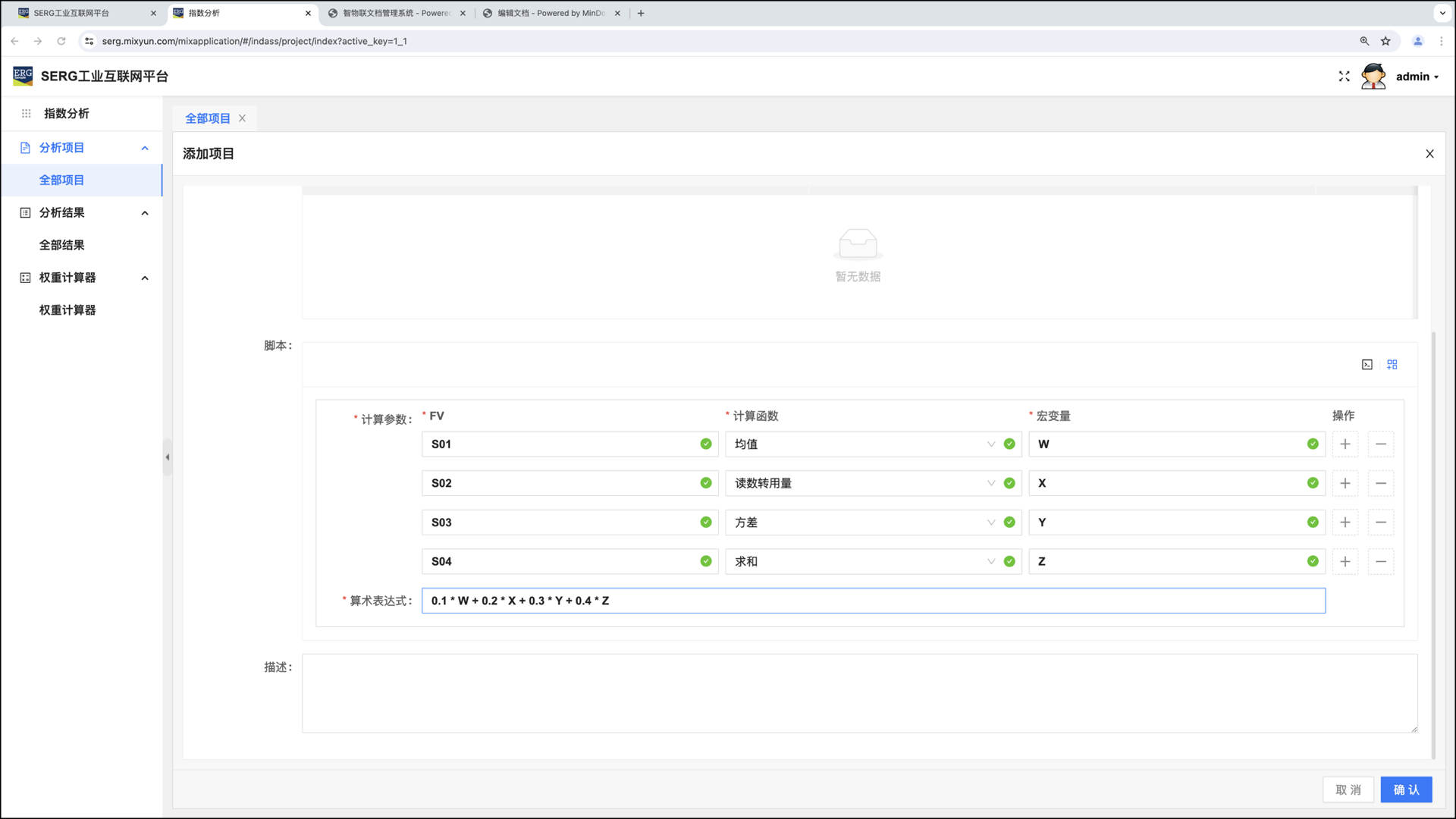The image size is (1456, 819).
Task: Click the 取消 button
Action: [1348, 789]
